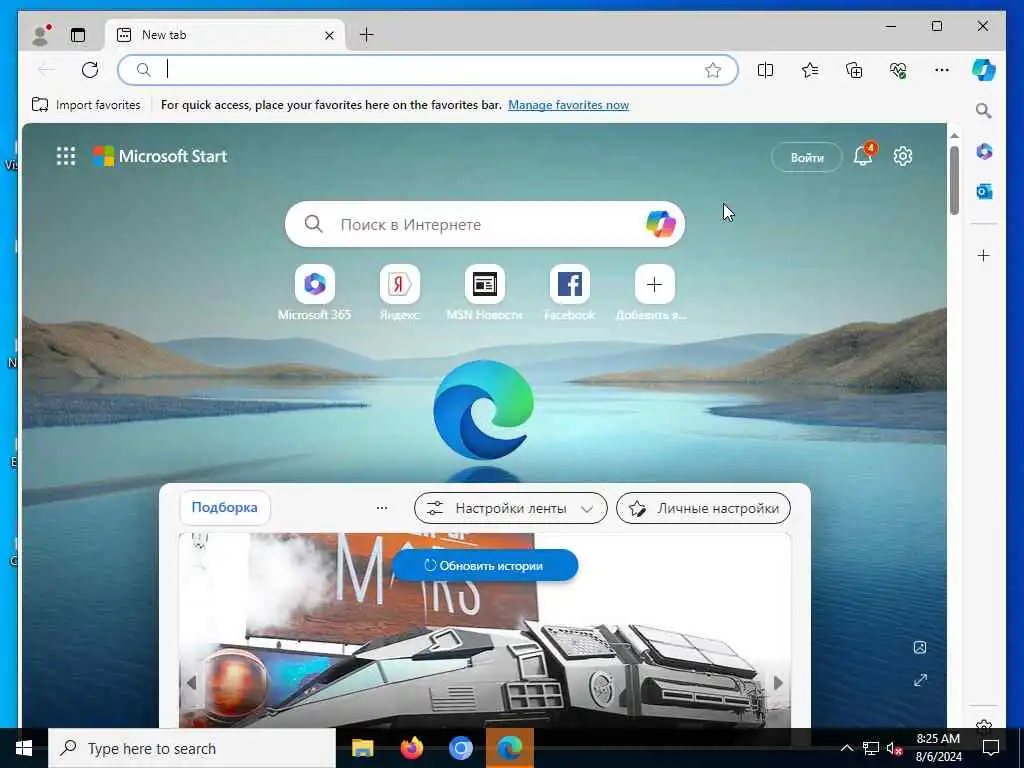Image resolution: width=1024 pixels, height=768 pixels.
Task: Open the Collections icon
Action: 854,70
